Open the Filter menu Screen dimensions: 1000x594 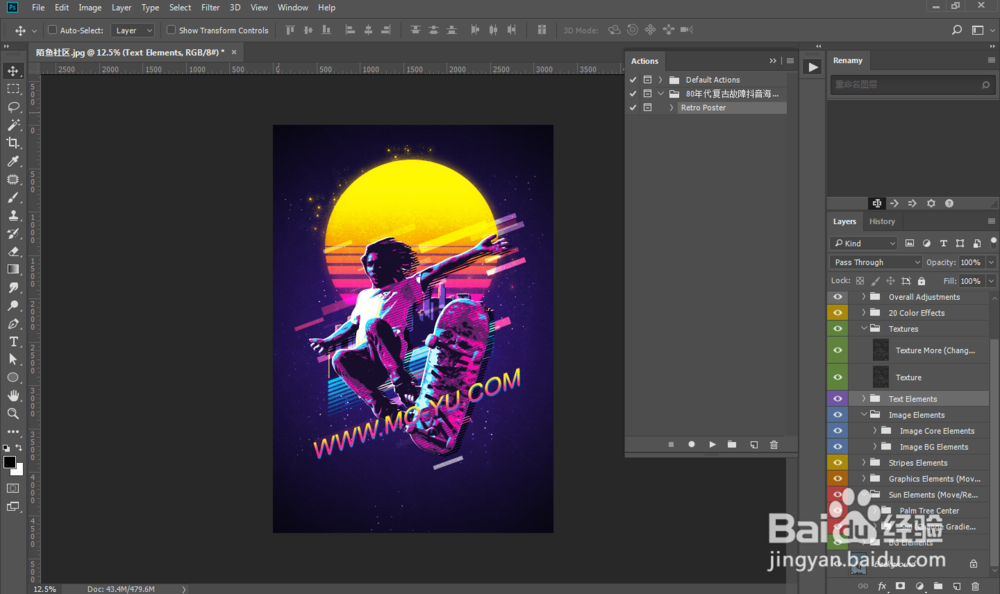(x=210, y=8)
